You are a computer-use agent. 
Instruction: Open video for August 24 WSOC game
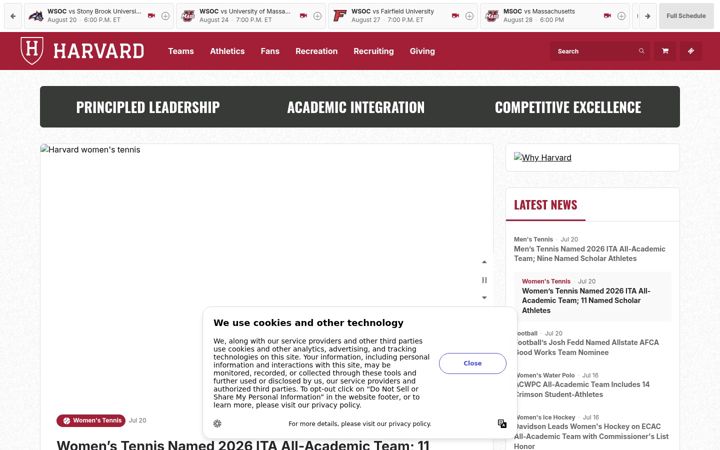coord(303,16)
